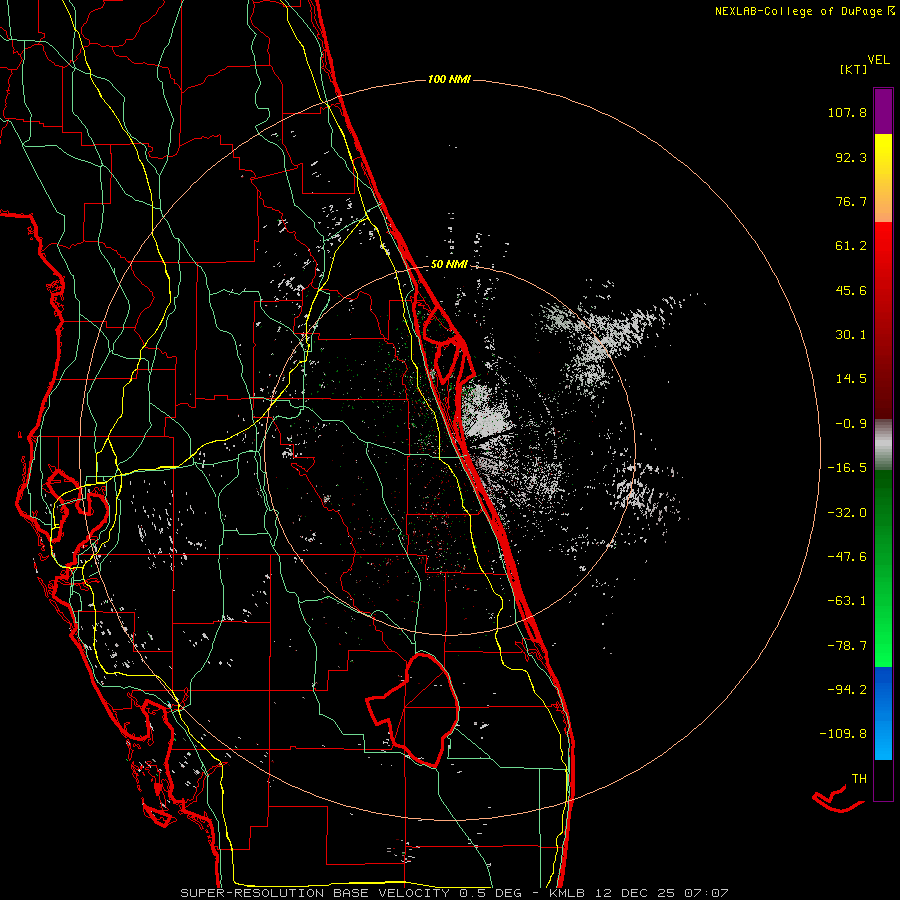Select the -32.0 legend value
Viewport: 900px width, 900px height.
tap(847, 513)
